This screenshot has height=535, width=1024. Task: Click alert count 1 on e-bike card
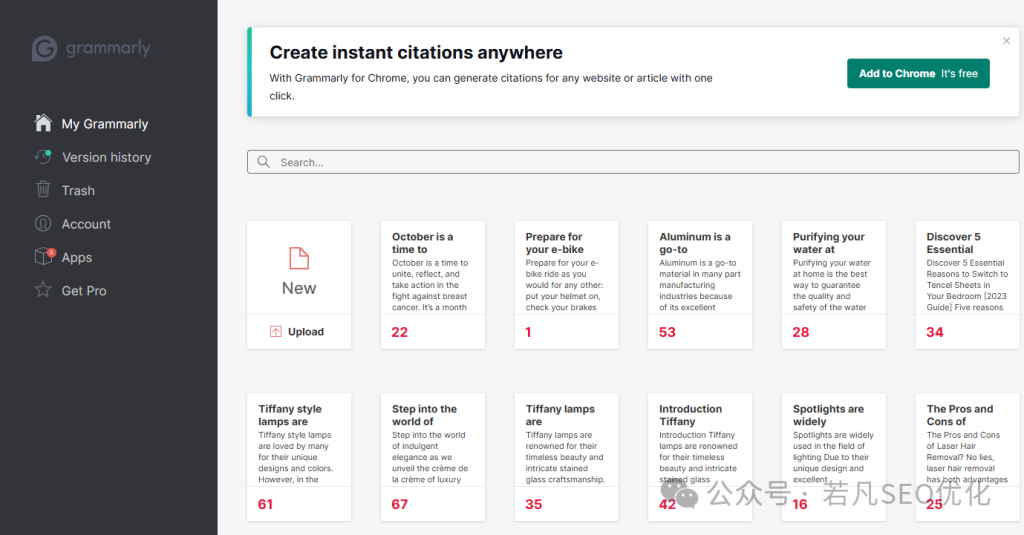528,332
